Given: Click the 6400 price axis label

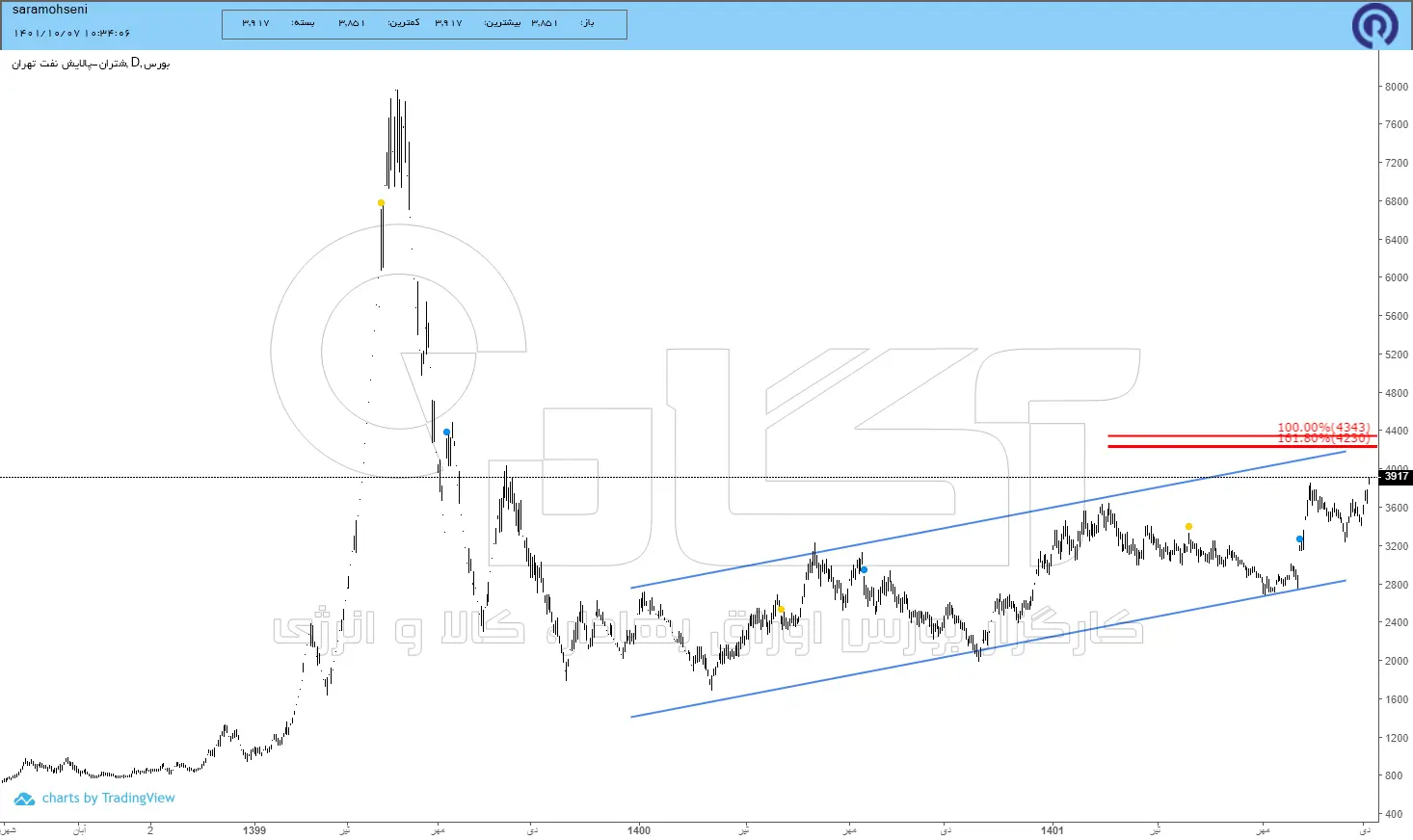Looking at the screenshot, I should click(1396, 241).
